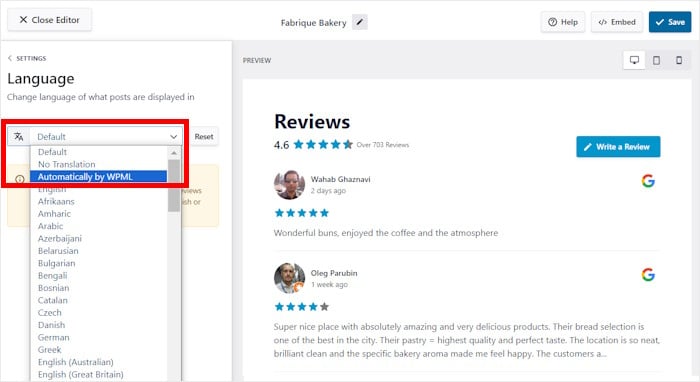Screen dimensions: 700x382
Task: Select Default from the language list
Action: pos(99,152)
